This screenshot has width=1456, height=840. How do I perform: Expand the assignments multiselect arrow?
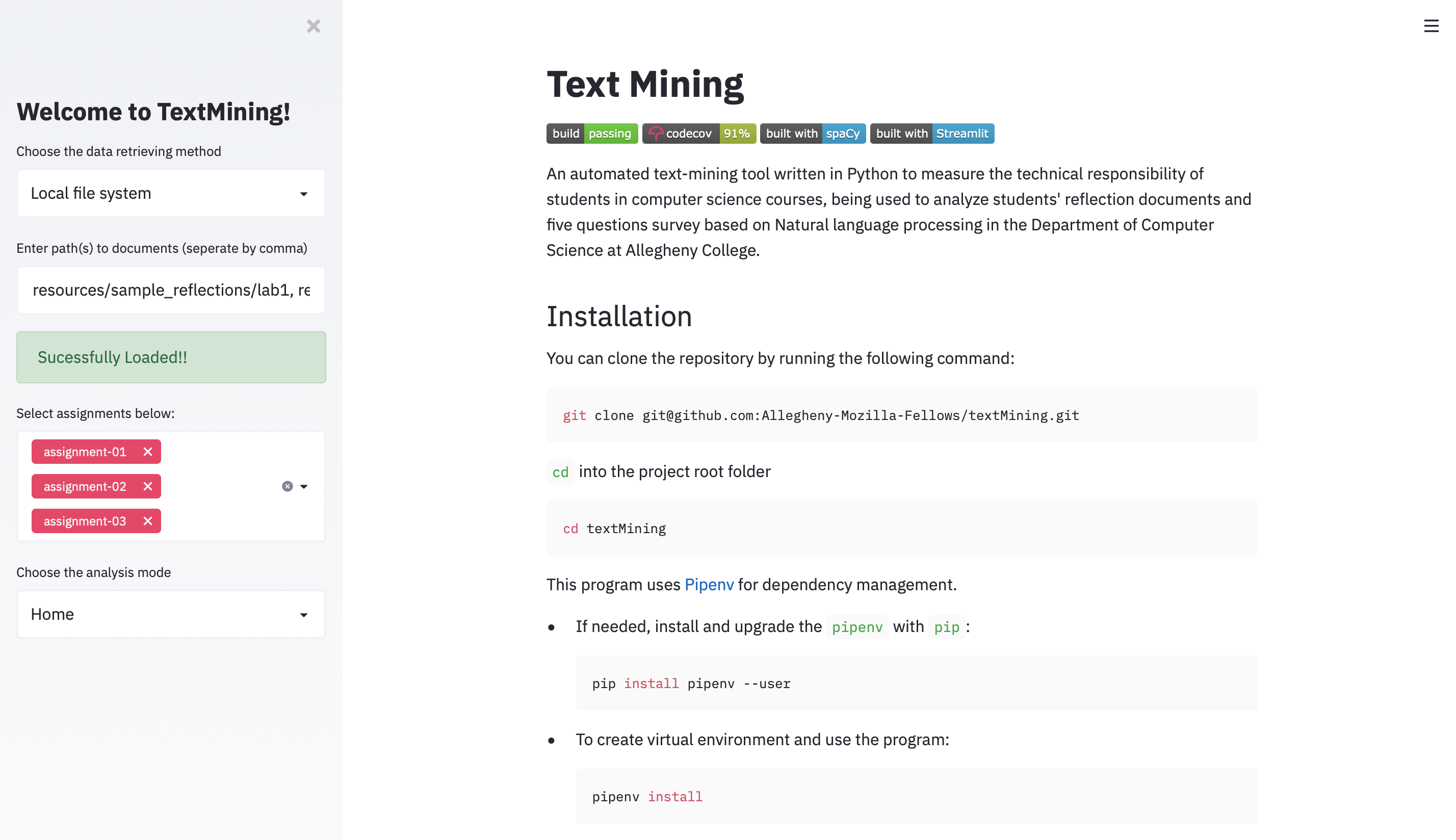(x=304, y=486)
